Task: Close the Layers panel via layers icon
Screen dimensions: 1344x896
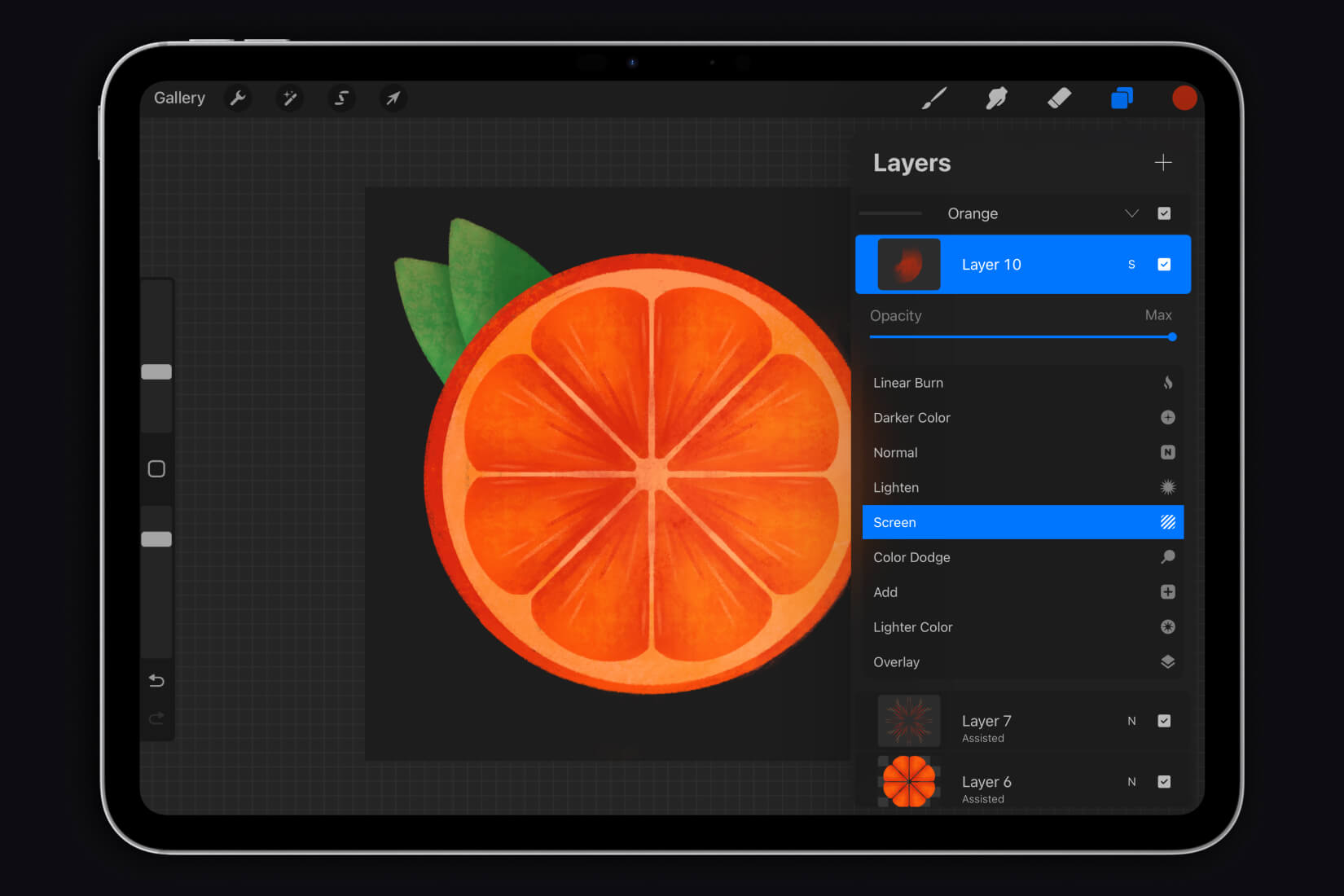Action: pos(1122,99)
